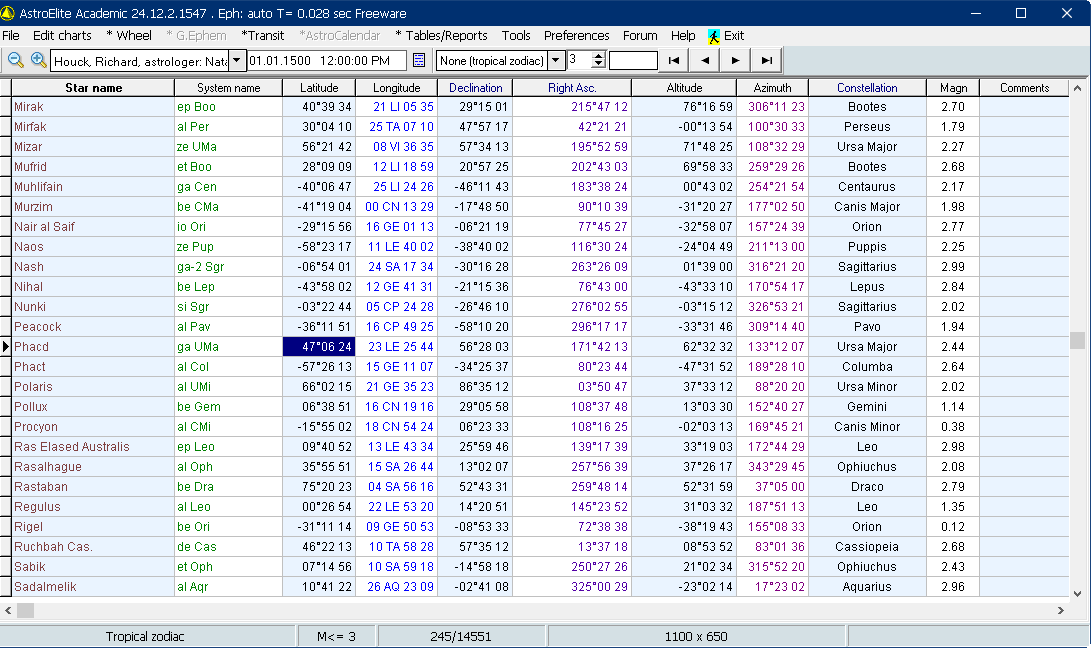The height and width of the screenshot is (648, 1091).
Task: Click the Declination column header
Action: (x=475, y=88)
